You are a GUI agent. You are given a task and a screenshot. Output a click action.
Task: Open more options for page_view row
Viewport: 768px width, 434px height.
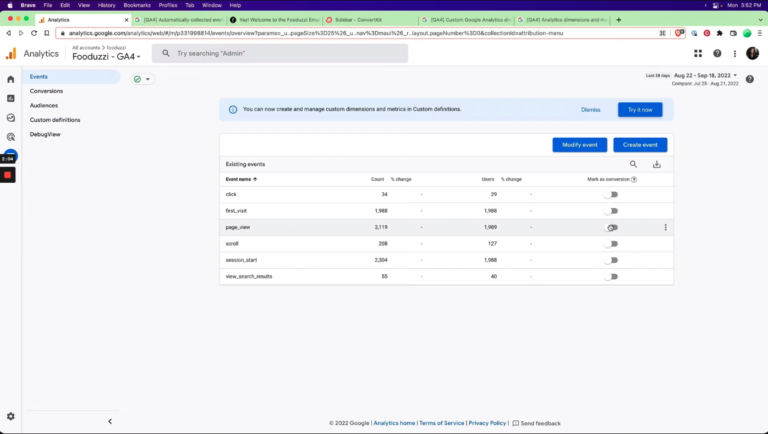coord(665,227)
